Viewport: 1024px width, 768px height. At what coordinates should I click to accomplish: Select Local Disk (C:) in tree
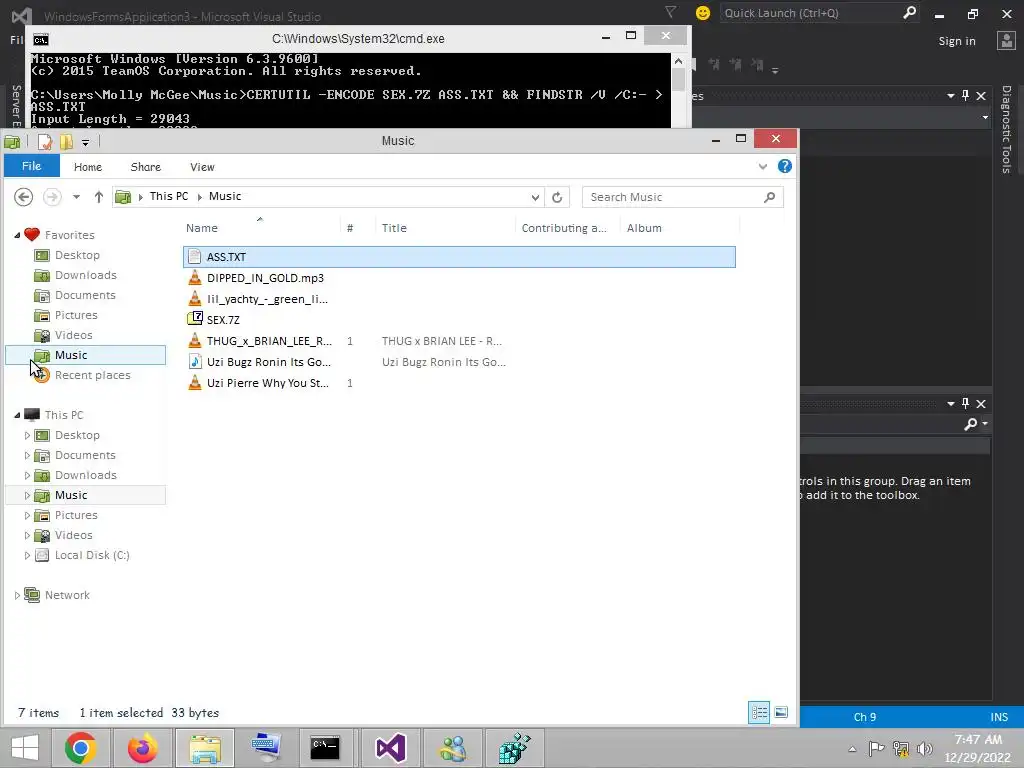pyautogui.click(x=91, y=555)
